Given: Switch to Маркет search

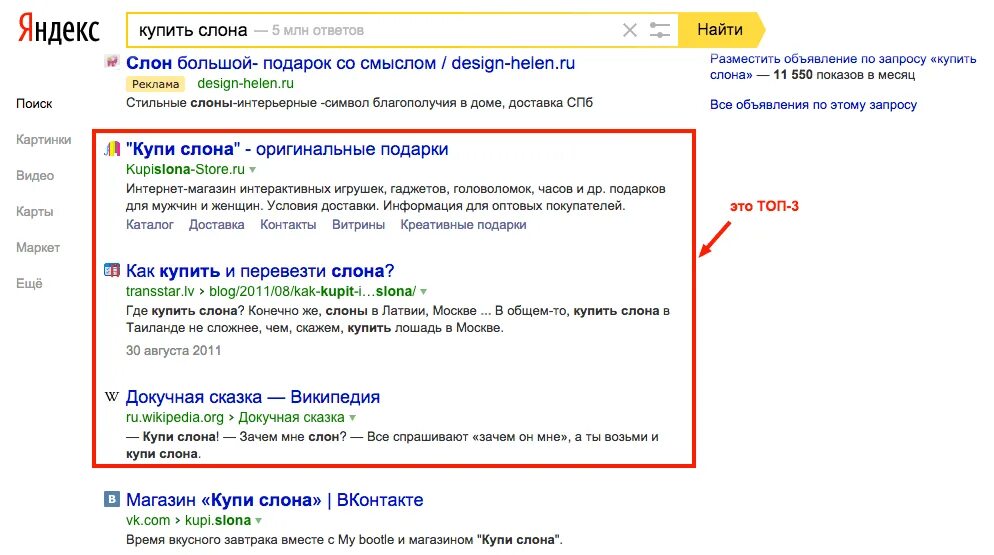Looking at the screenshot, I should coord(38,247).
